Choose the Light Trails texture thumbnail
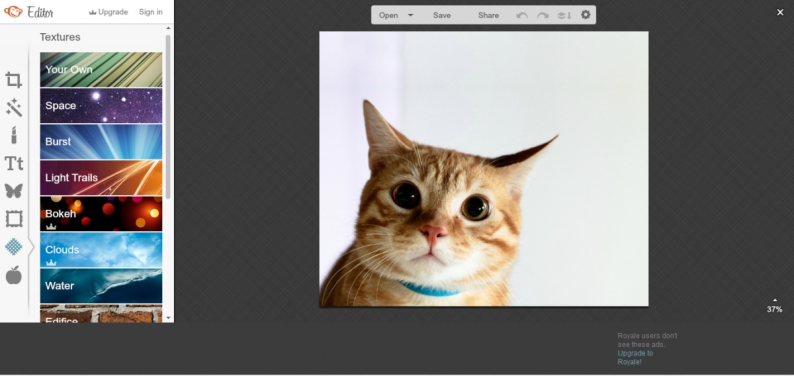This screenshot has height=376, width=794. (101, 178)
